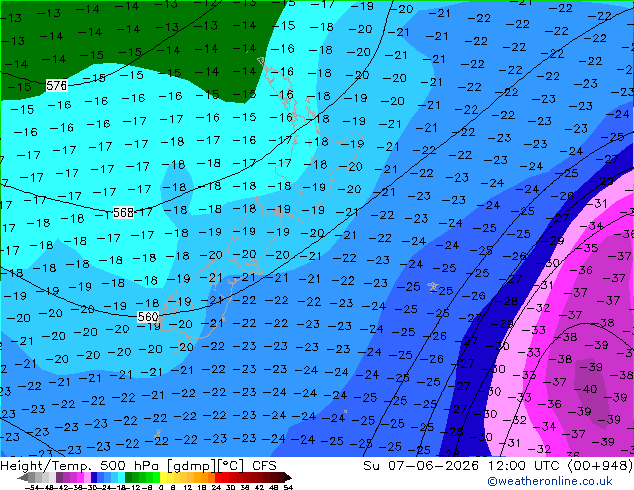634x490 pixels.
Task: Open the weatheronline.co.uk copyright link
Action: coord(550,481)
